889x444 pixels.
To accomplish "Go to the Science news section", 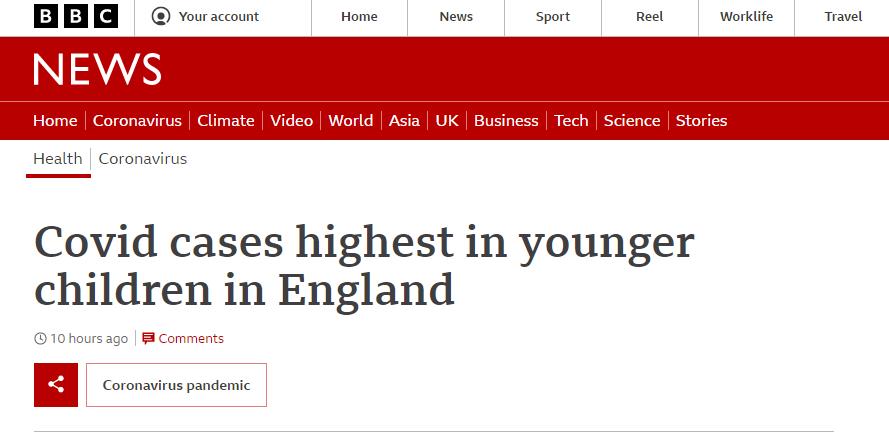I will 632,121.
